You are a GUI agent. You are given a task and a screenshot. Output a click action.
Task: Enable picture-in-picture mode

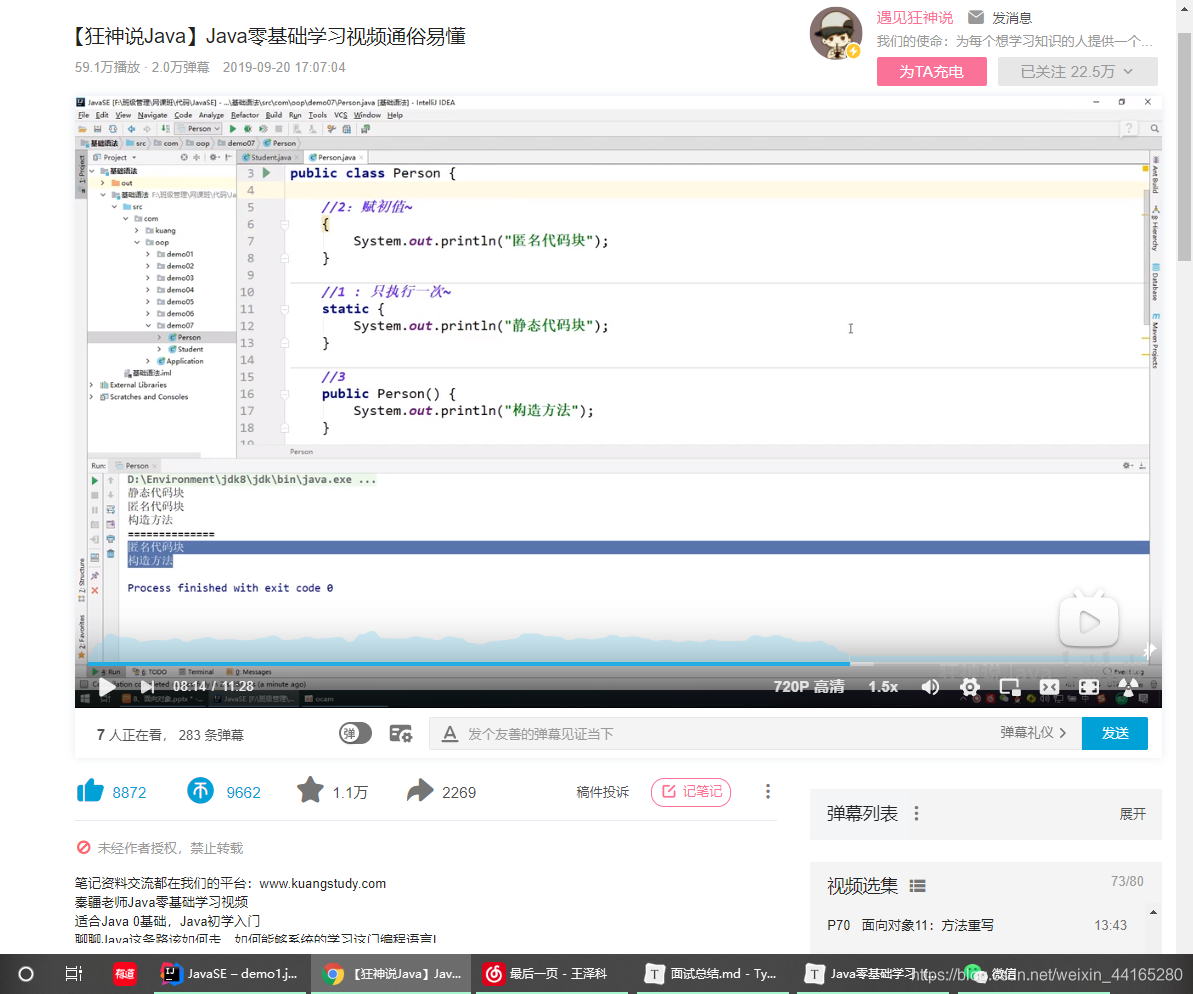1010,687
